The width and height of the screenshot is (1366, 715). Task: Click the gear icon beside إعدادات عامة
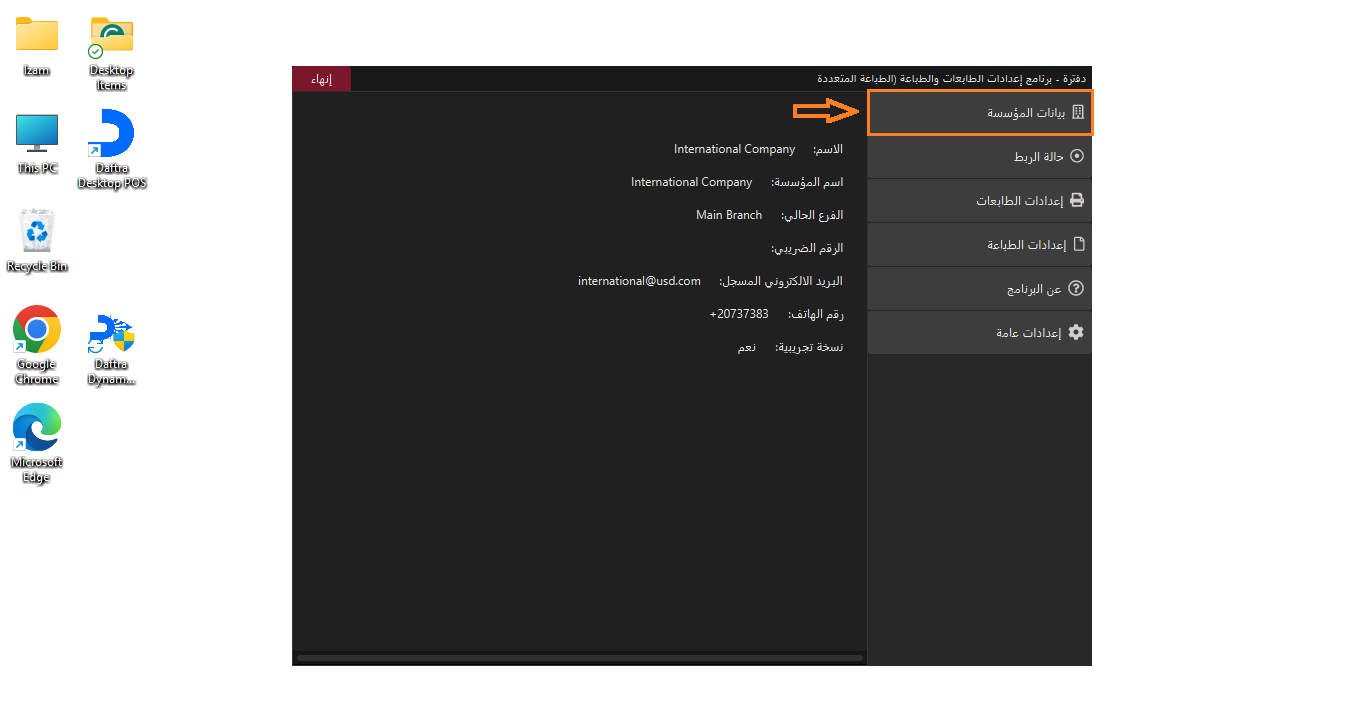[1076, 332]
